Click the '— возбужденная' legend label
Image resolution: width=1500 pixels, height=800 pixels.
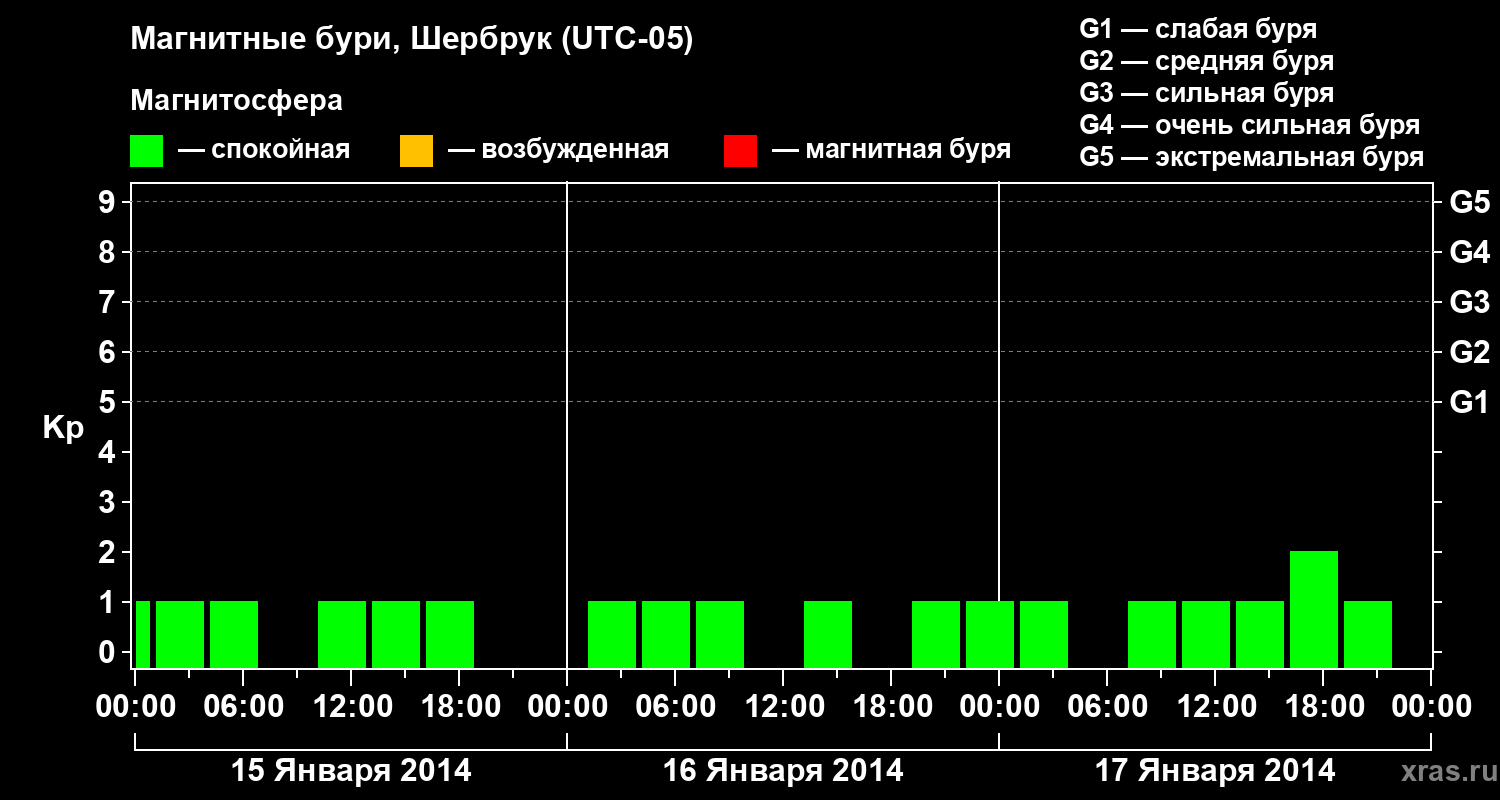558,150
